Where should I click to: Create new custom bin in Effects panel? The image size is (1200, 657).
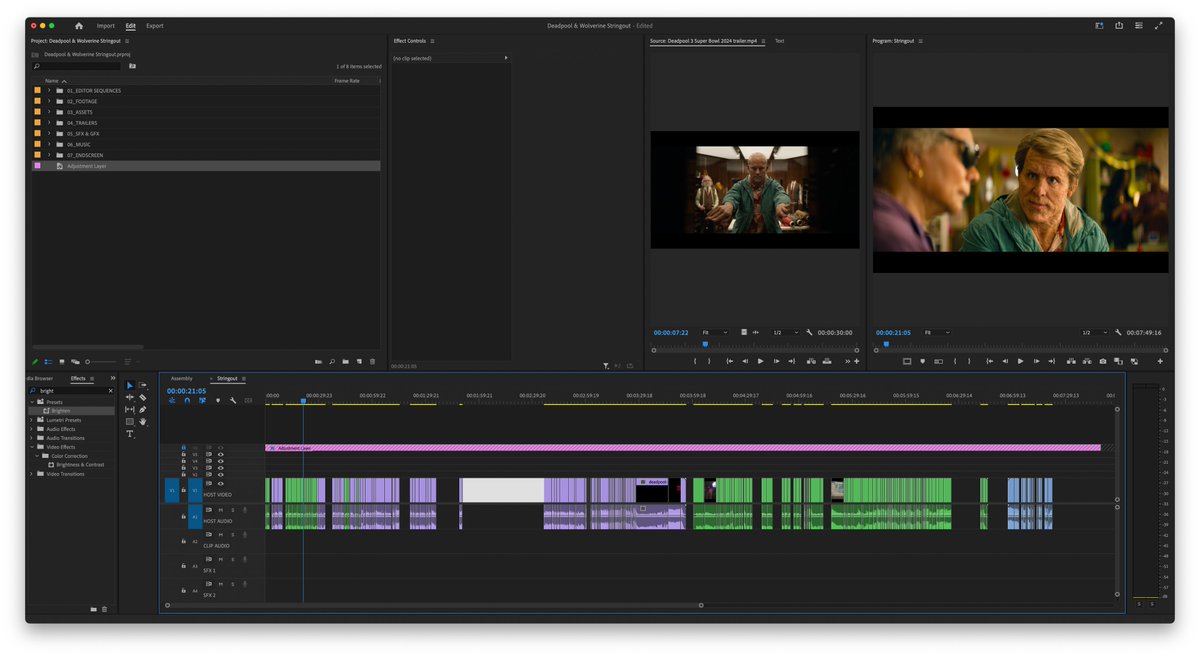tap(93, 608)
